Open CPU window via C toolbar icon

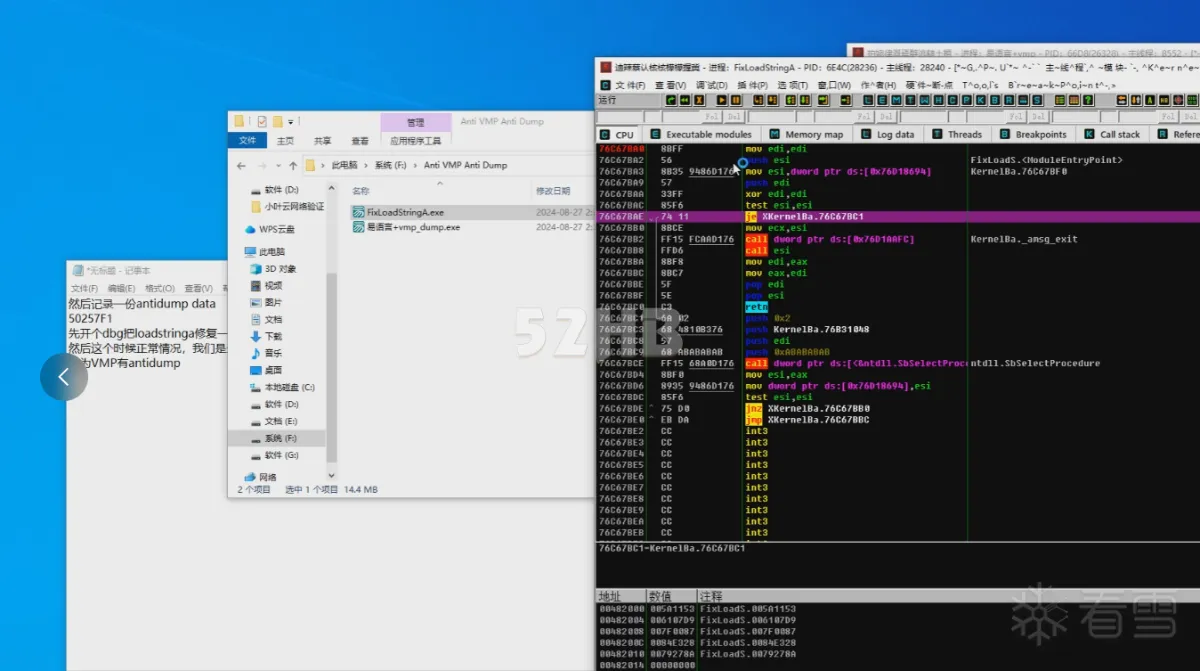[951, 100]
